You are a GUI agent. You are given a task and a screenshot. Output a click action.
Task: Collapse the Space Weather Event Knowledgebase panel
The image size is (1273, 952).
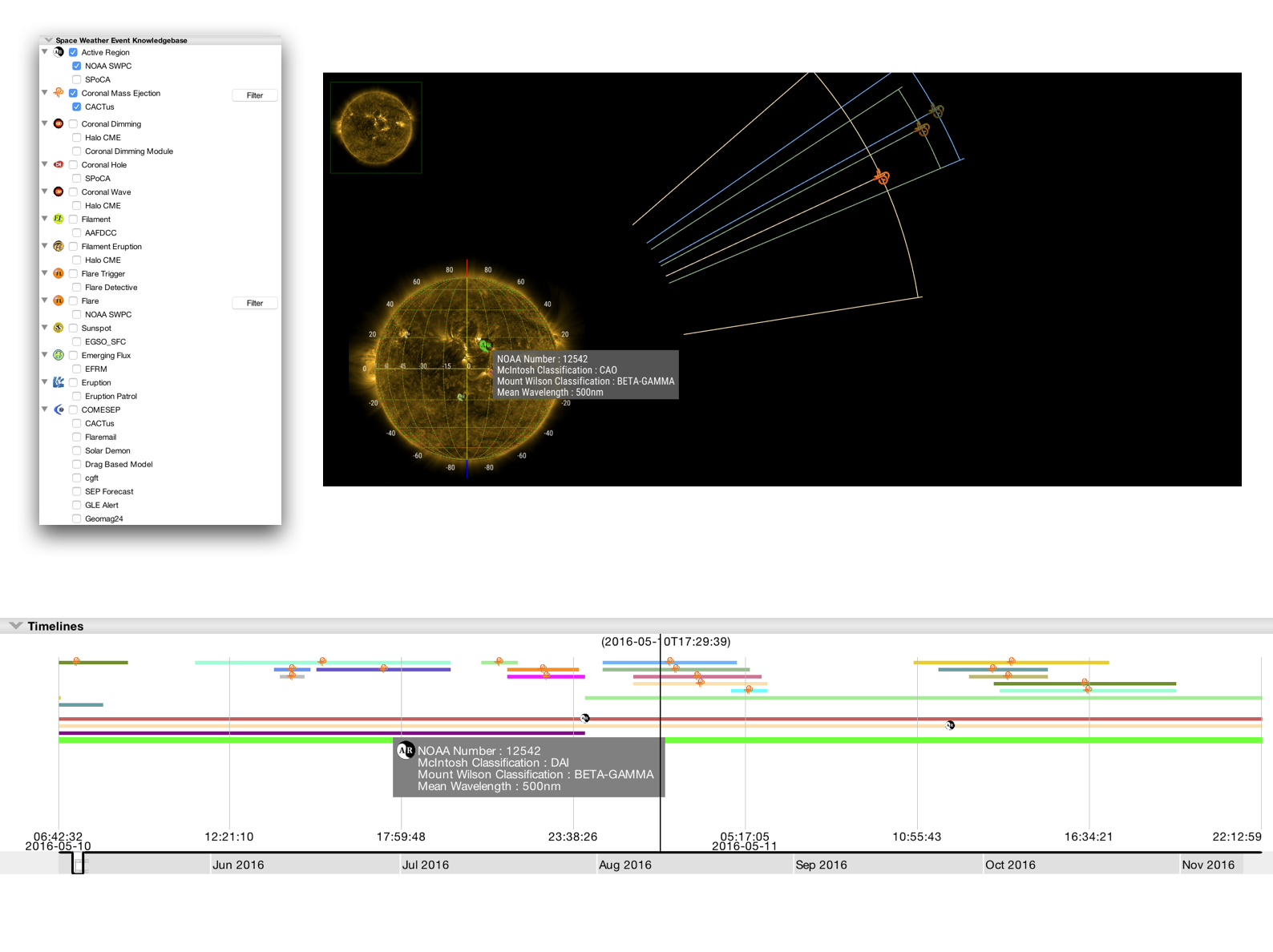coord(48,39)
